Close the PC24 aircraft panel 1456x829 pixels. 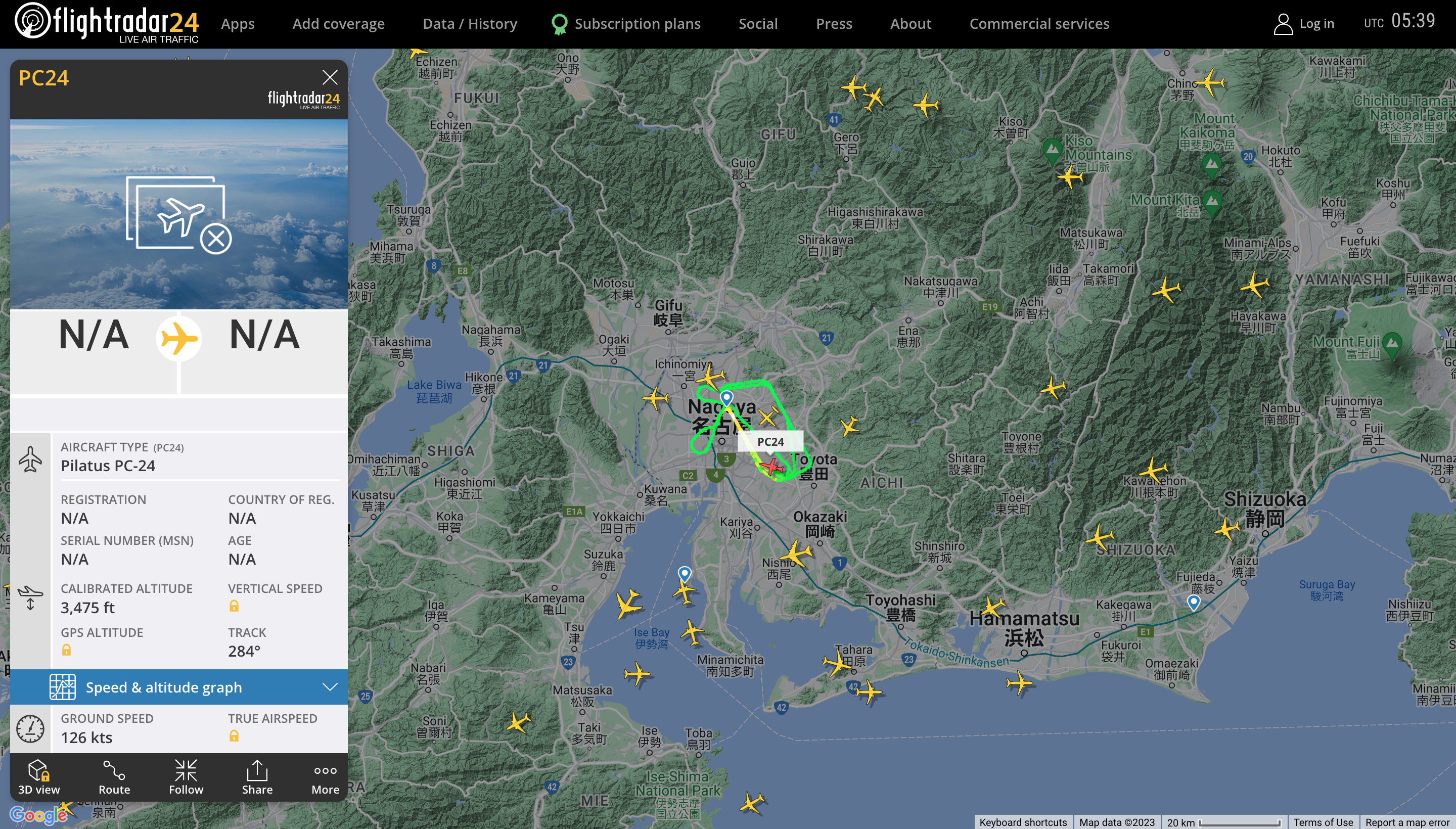tap(330, 77)
